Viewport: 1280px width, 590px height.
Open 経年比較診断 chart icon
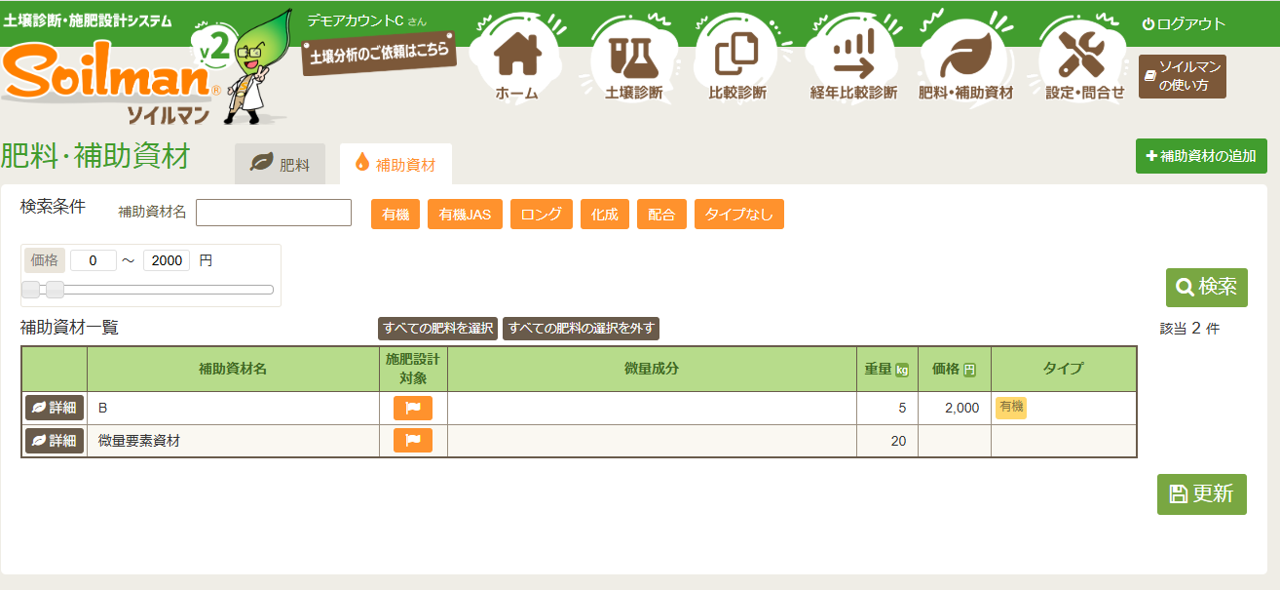(853, 60)
